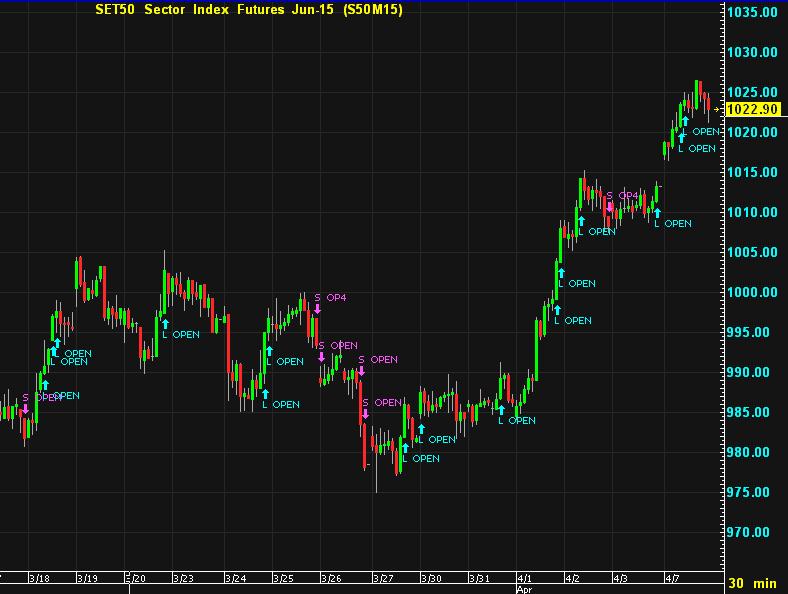Click the Apr month label below the axis

click(x=524, y=590)
